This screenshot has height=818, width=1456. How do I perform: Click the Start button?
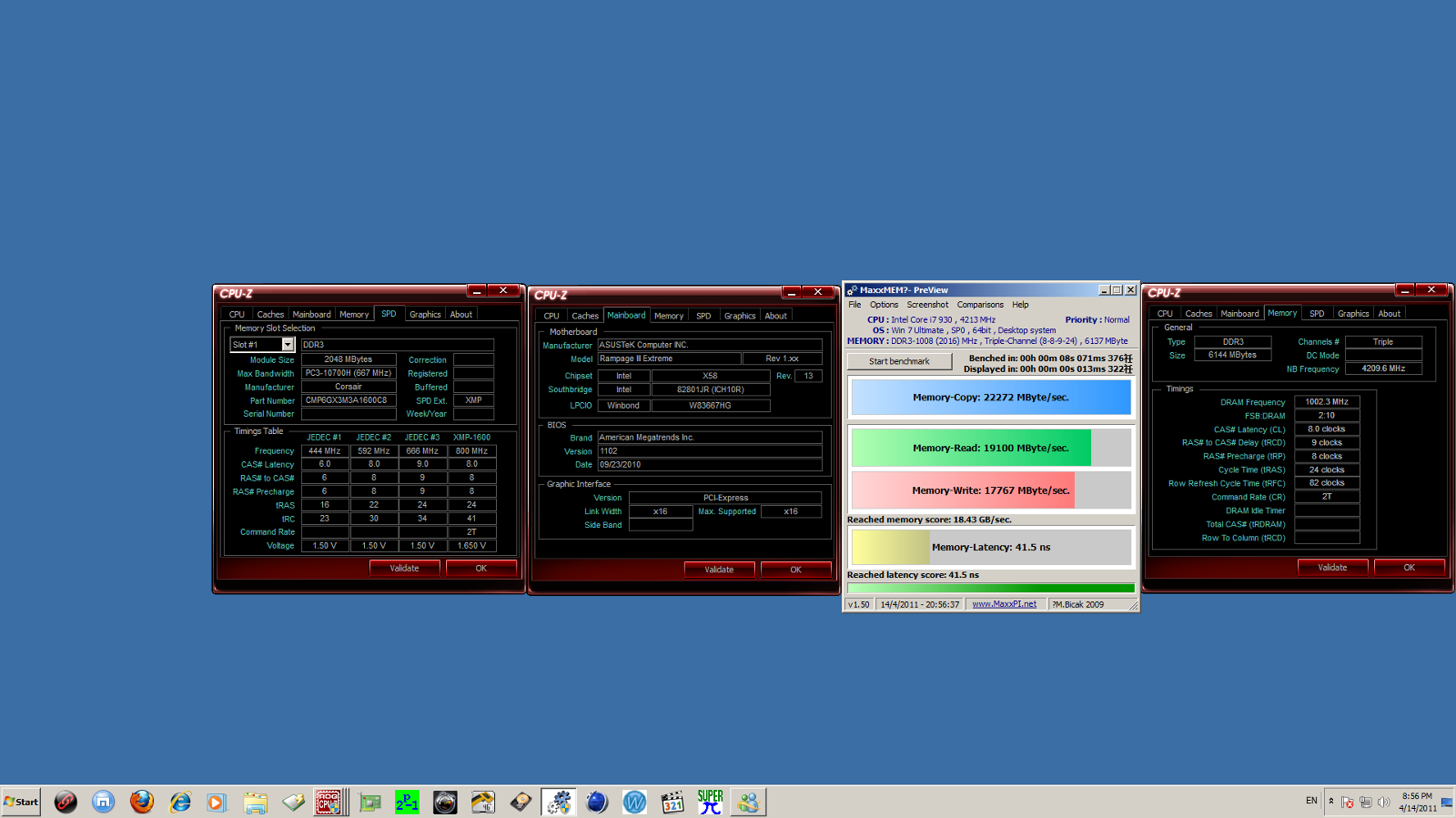pyautogui.click(x=21, y=802)
